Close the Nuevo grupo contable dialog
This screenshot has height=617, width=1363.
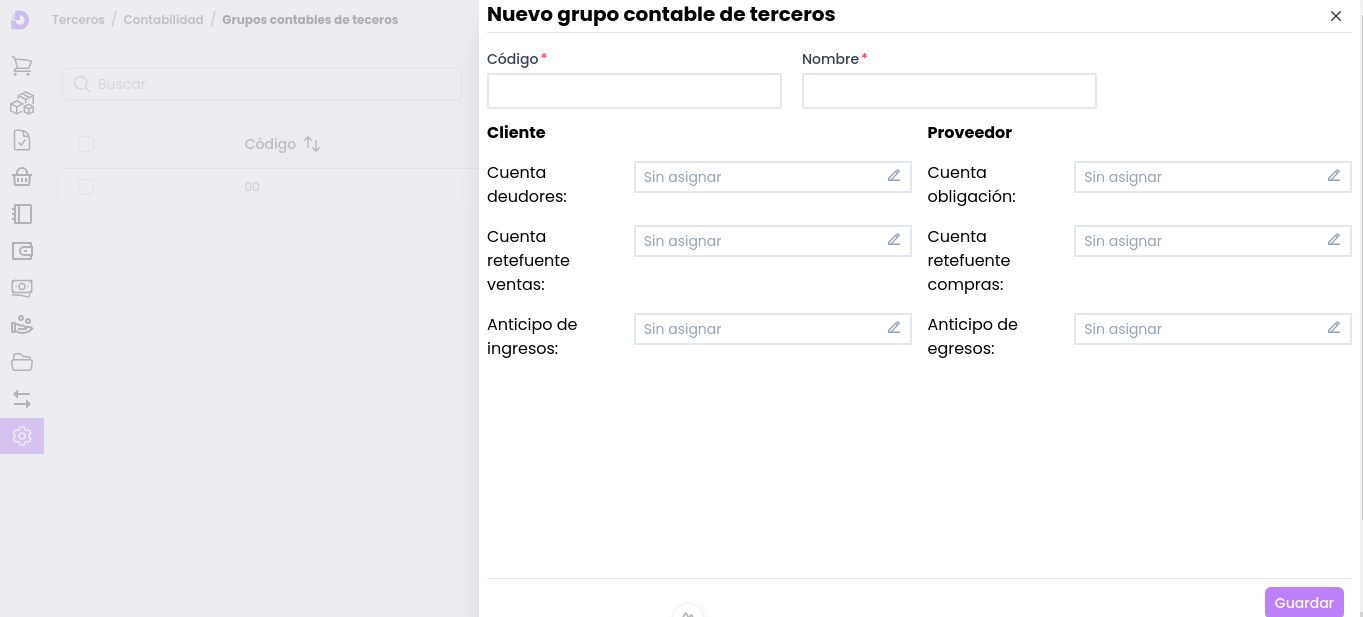(1335, 16)
